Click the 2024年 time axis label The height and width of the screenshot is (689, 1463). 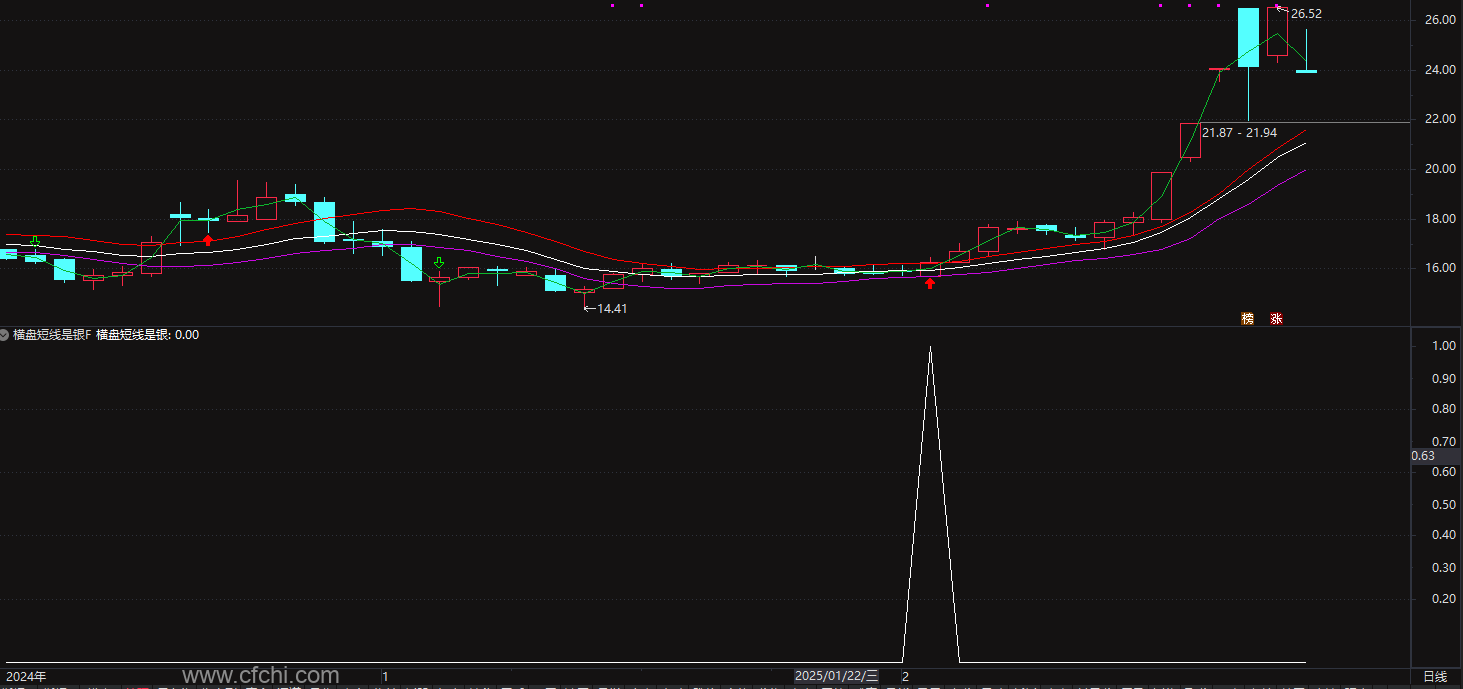coord(26,677)
